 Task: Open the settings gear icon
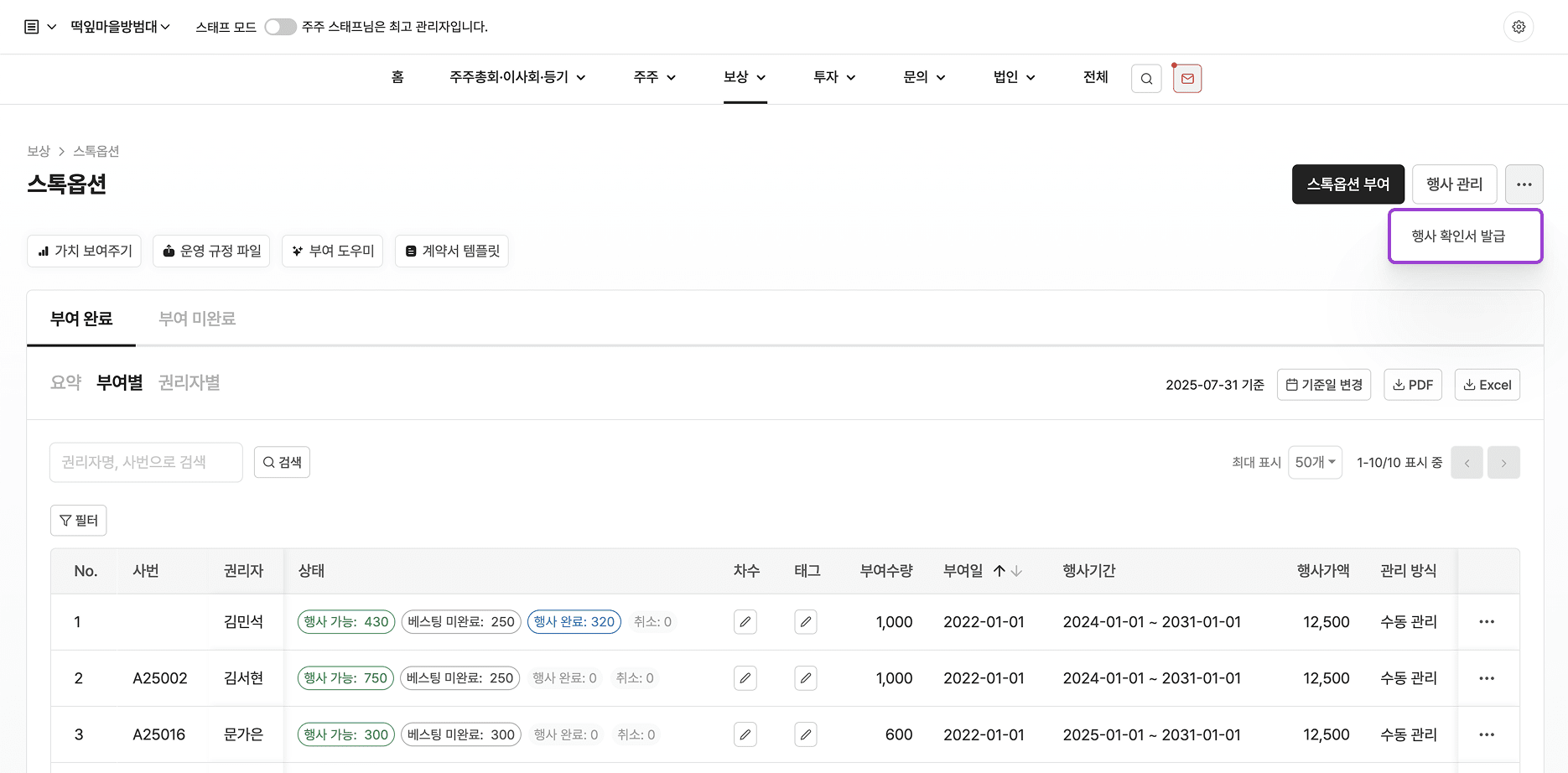[x=1519, y=26]
